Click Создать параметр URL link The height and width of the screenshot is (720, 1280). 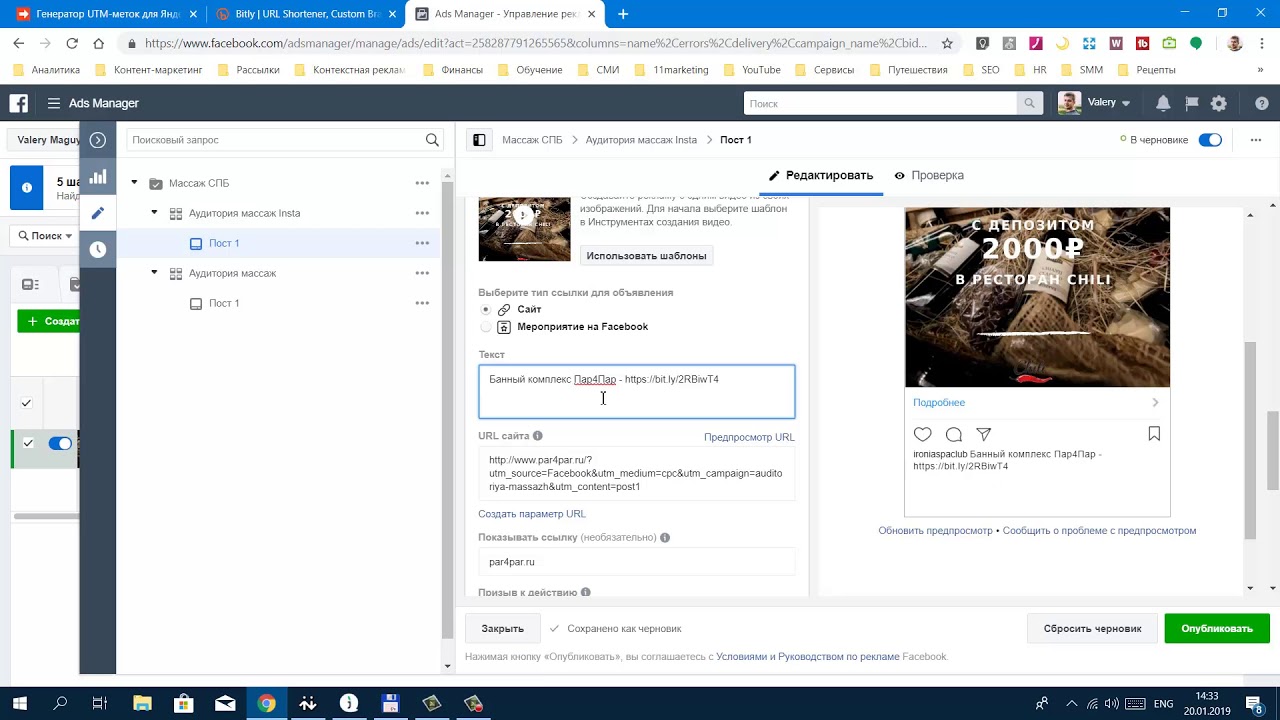(x=532, y=514)
